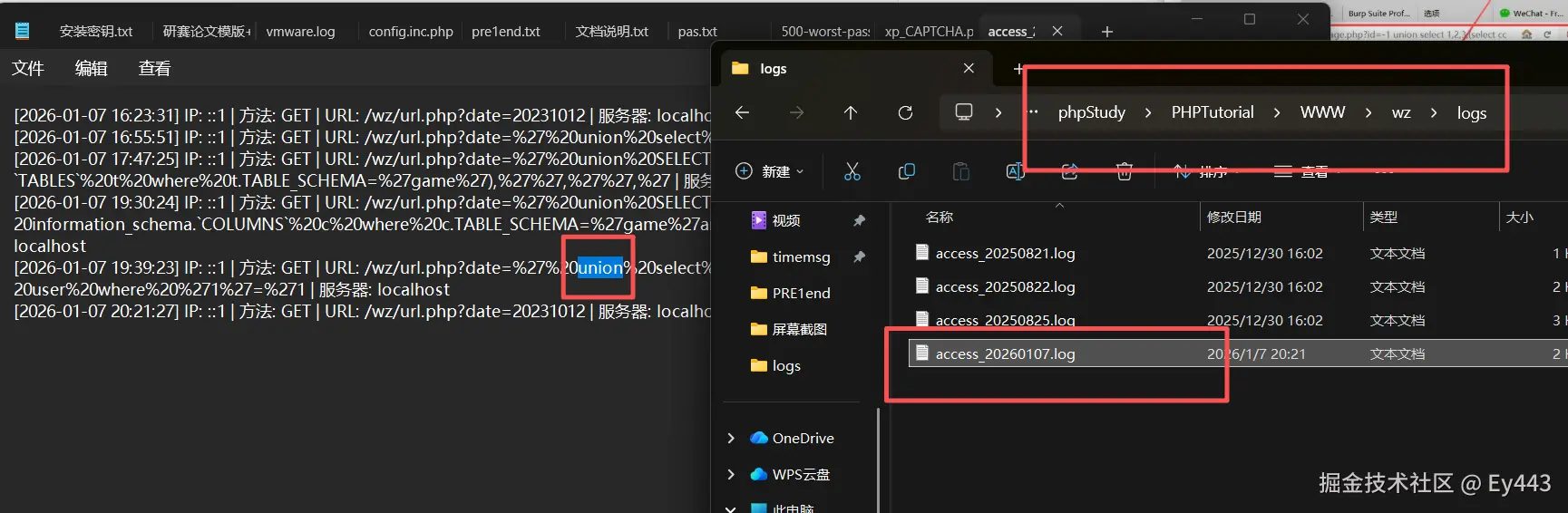The width and height of the screenshot is (1568, 513).
Task: Open the logs folder in sidebar
Action: click(x=785, y=365)
